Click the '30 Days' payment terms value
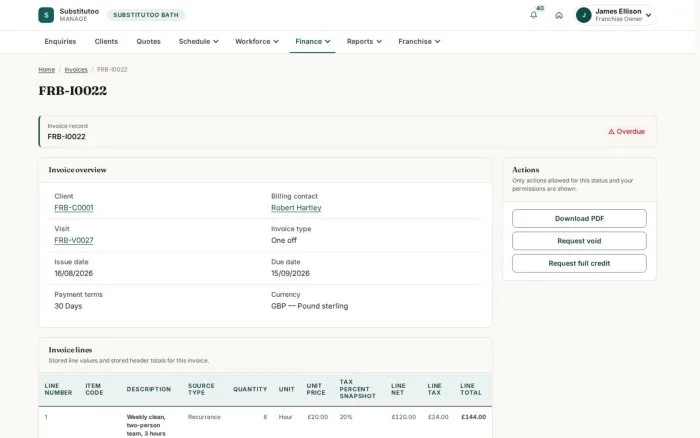Viewport: 700px width, 438px height. pos(68,306)
